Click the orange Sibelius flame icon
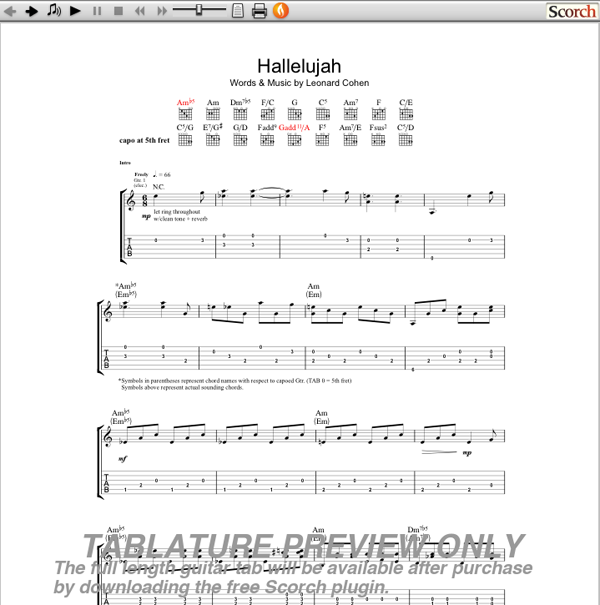This screenshot has width=600, height=605. coord(281,10)
